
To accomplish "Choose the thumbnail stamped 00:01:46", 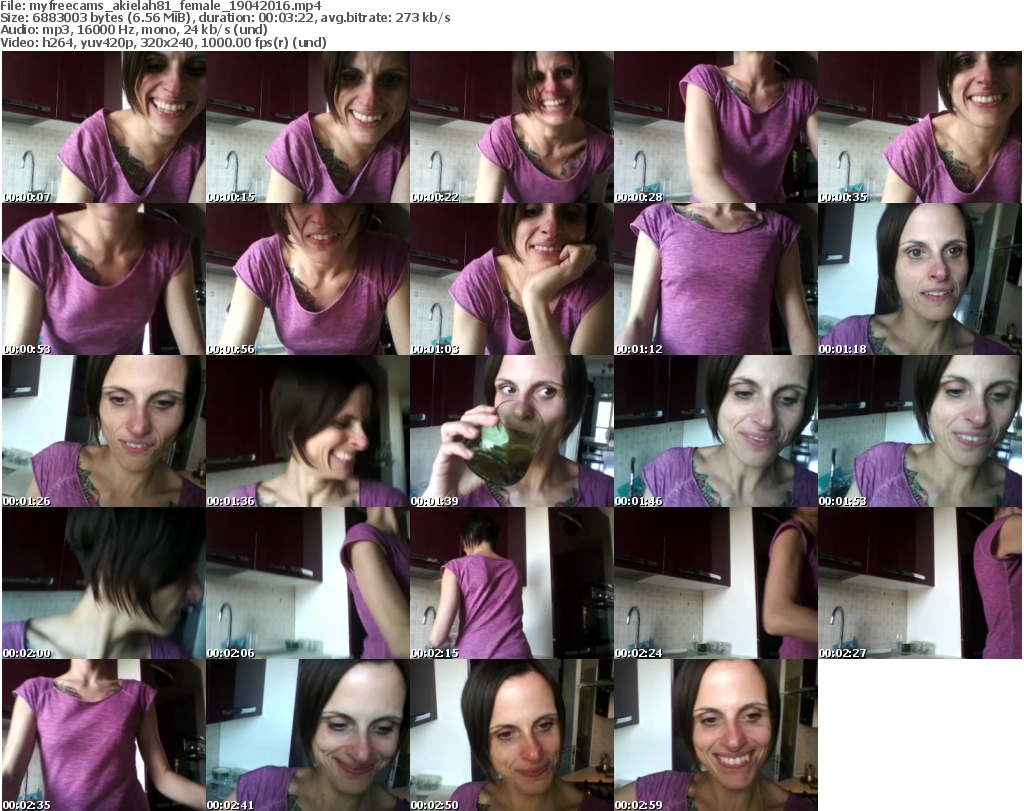I will coord(715,431).
